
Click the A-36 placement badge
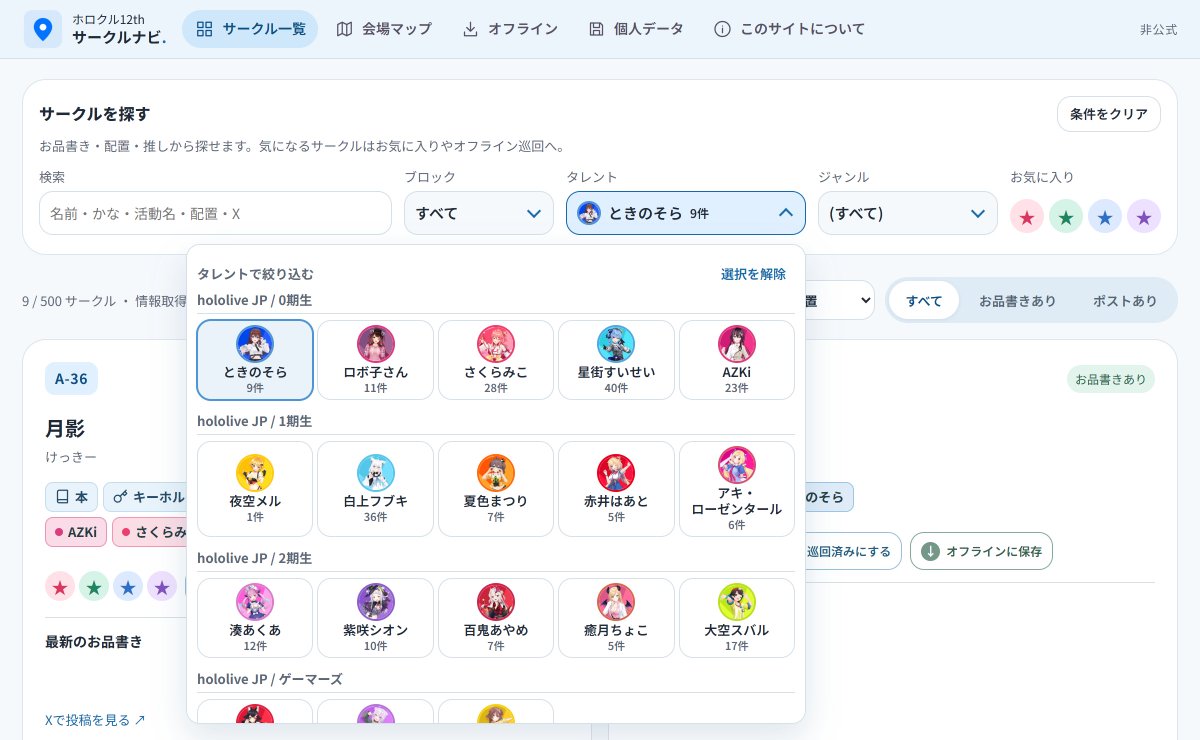(x=71, y=379)
